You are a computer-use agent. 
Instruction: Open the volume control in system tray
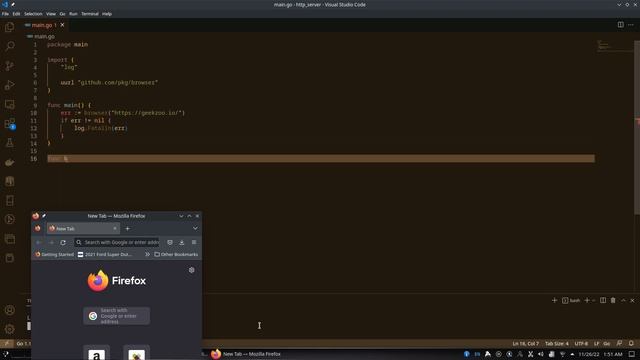[541, 354]
